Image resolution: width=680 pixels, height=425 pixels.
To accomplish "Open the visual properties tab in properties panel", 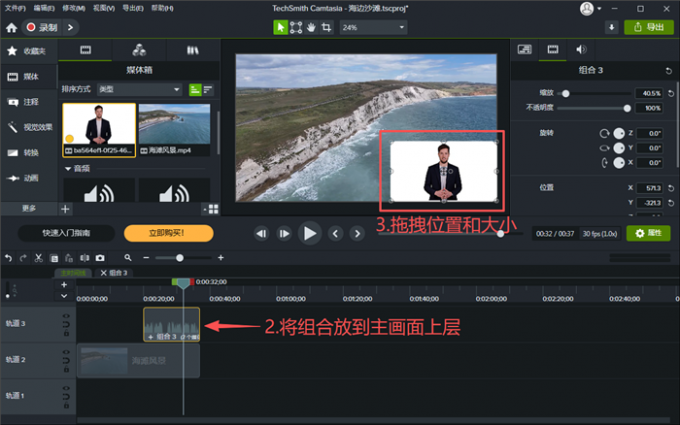I will (524, 49).
